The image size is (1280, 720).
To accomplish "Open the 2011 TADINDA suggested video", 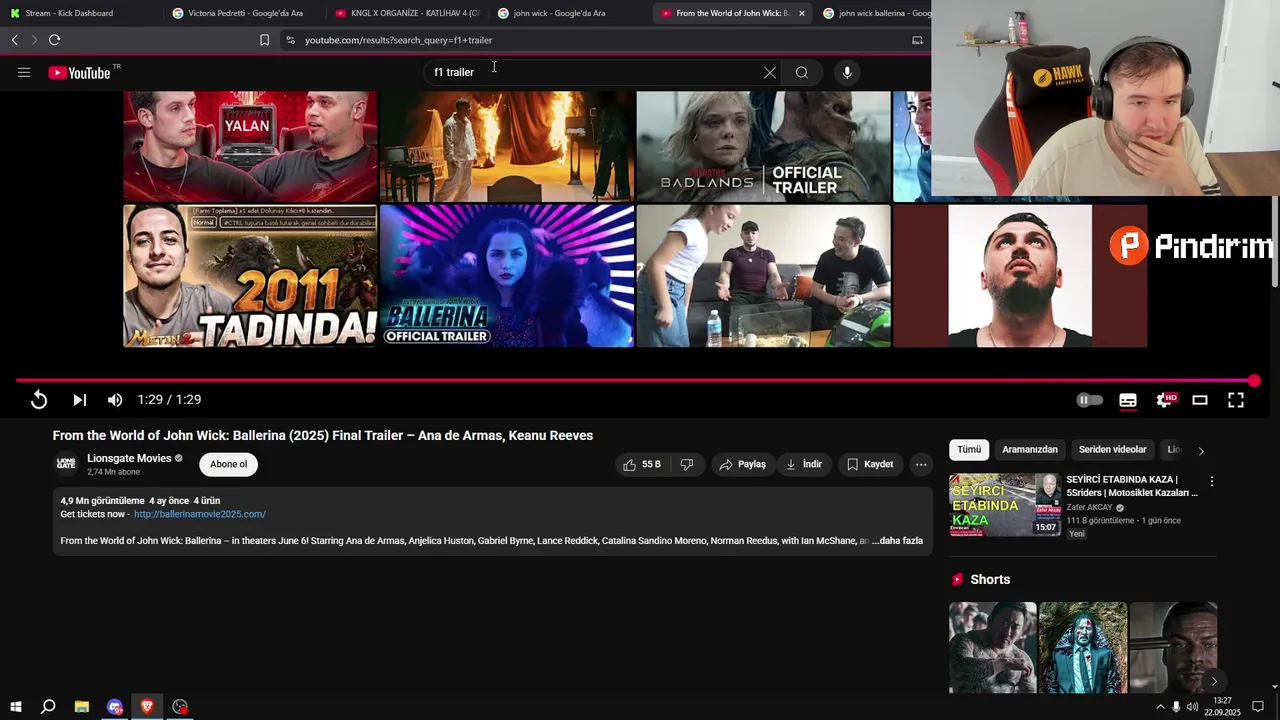I will click(x=250, y=276).
